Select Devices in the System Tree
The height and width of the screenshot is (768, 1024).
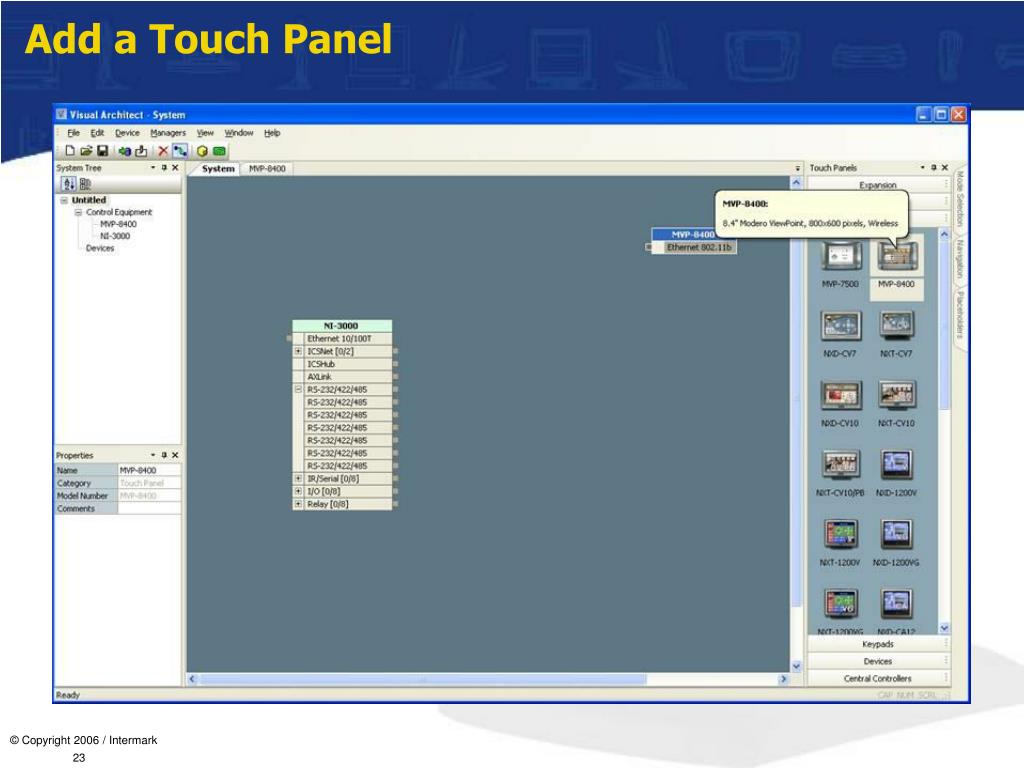100,248
